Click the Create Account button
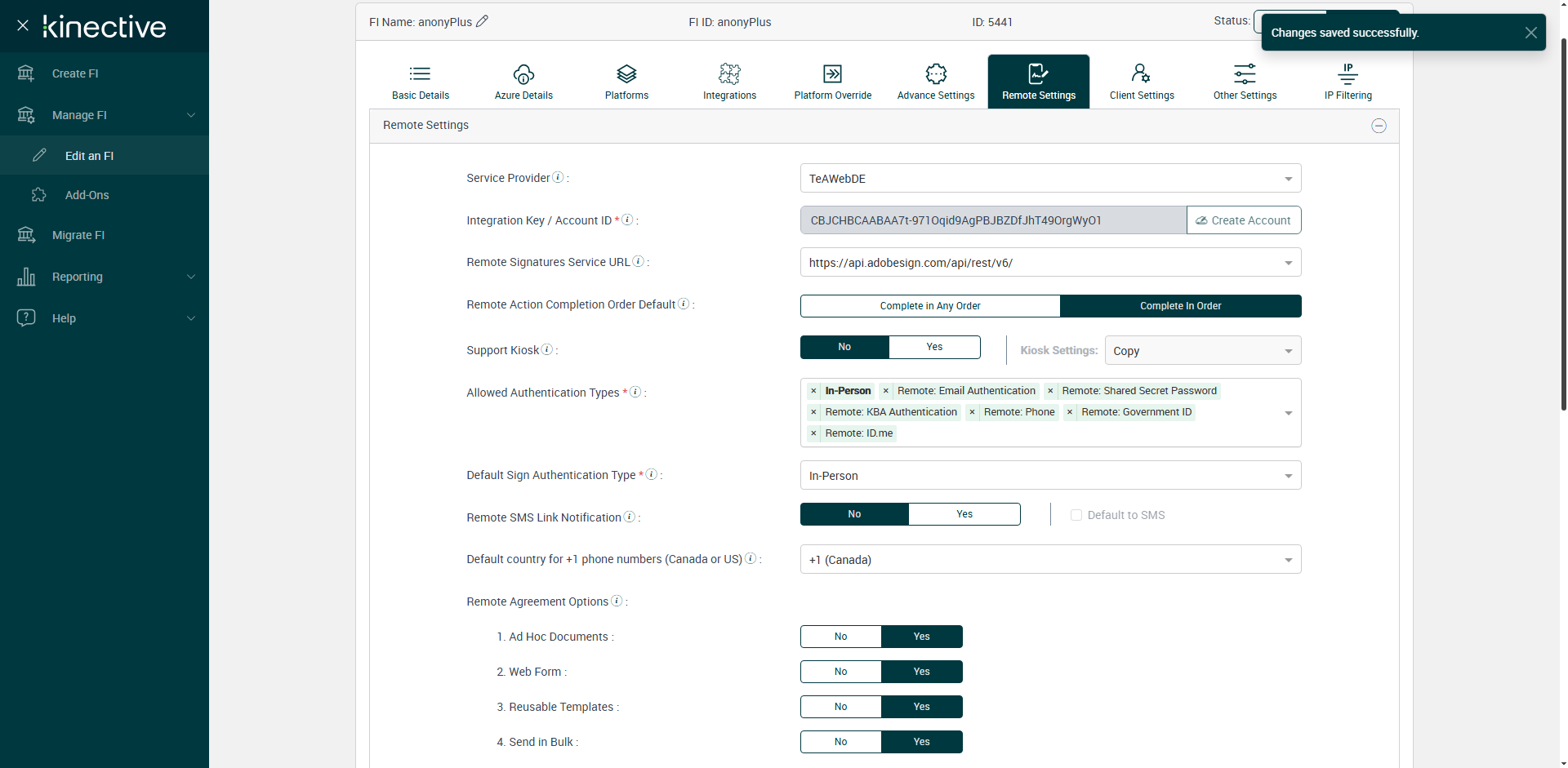The image size is (1568, 768). (x=1243, y=220)
